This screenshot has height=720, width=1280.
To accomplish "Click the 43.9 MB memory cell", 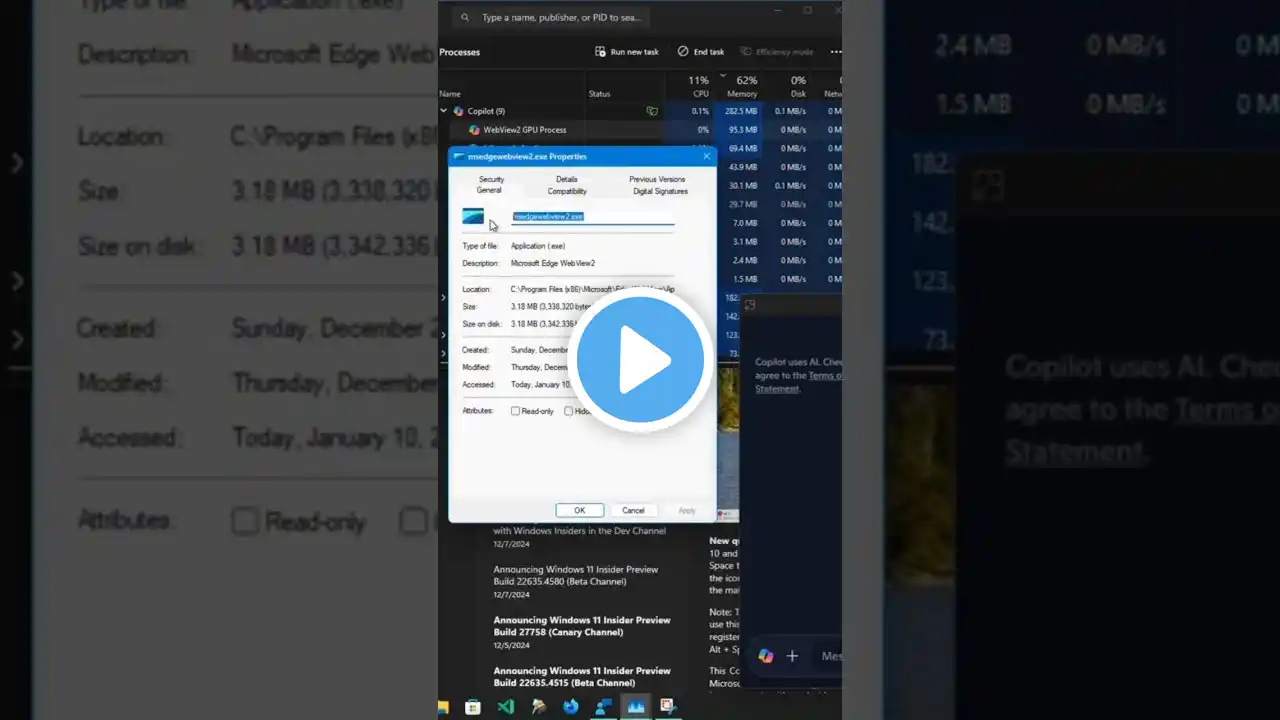I will pos(743,167).
